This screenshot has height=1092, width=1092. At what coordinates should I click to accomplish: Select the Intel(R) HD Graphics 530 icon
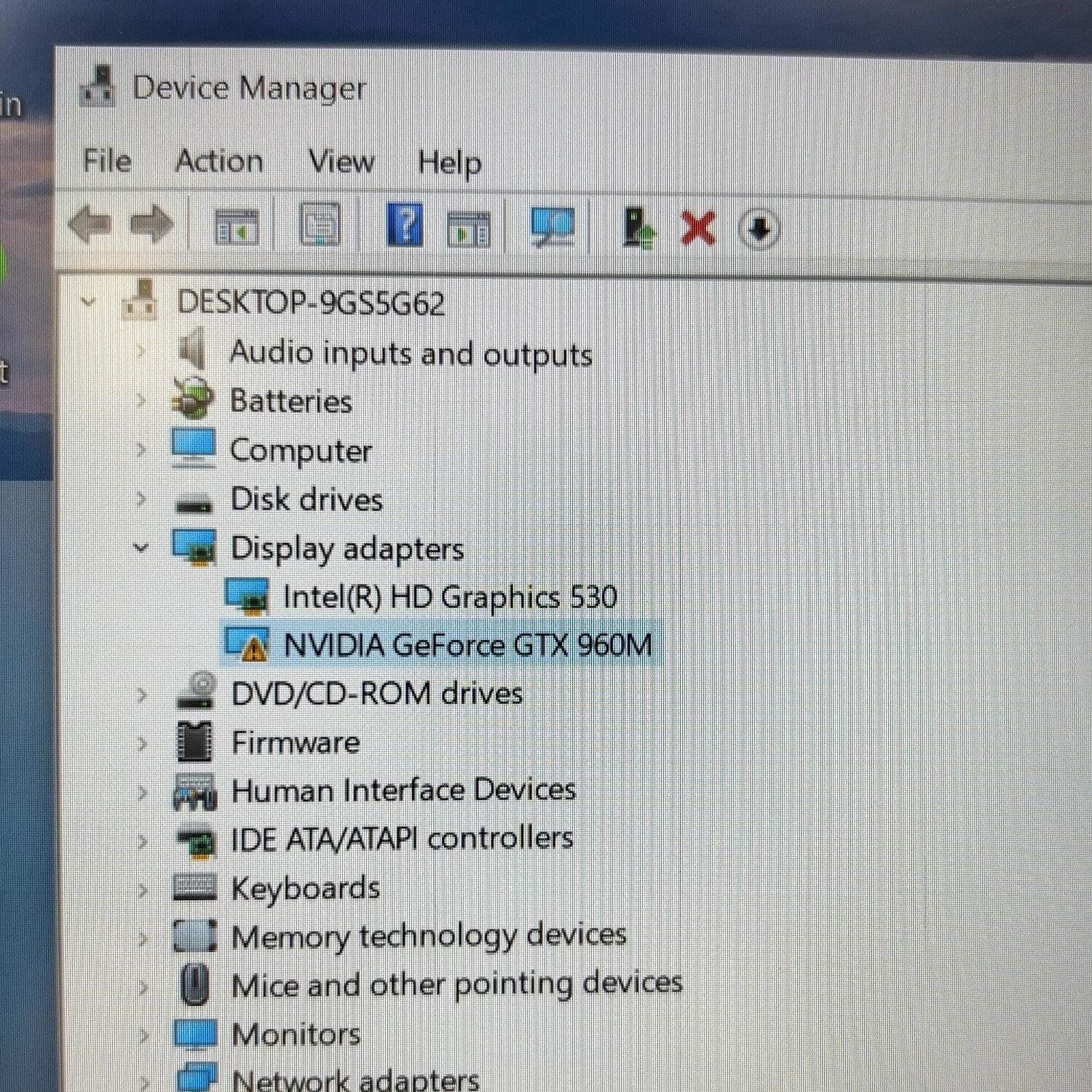246,596
